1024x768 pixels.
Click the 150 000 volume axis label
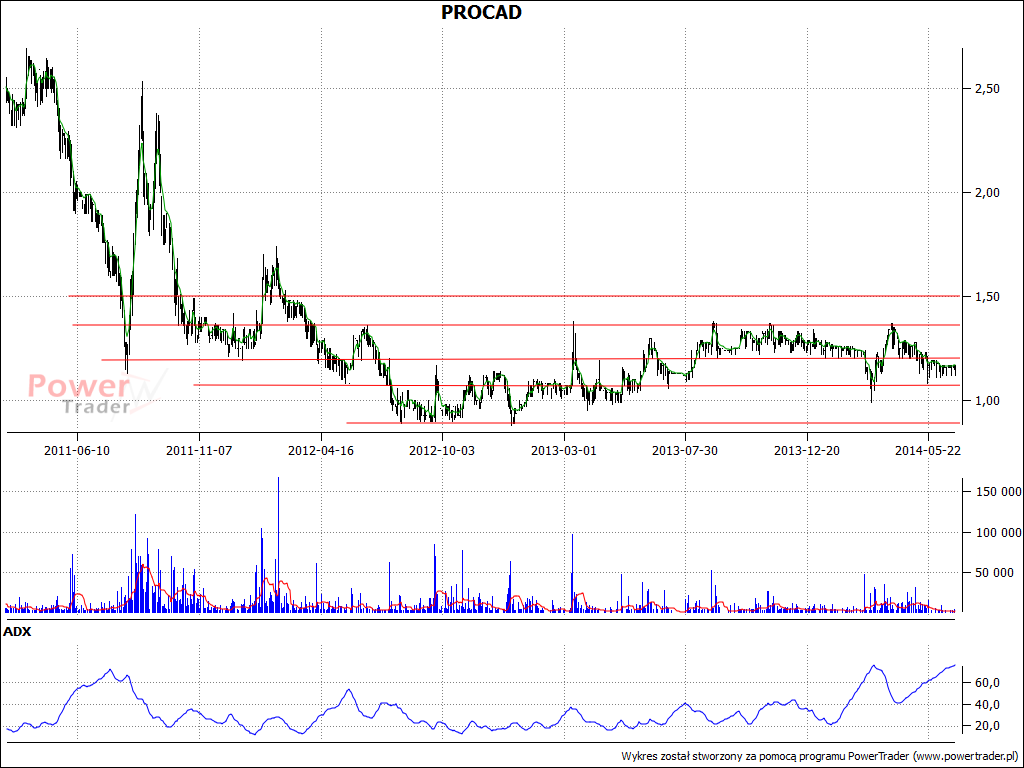click(x=999, y=492)
